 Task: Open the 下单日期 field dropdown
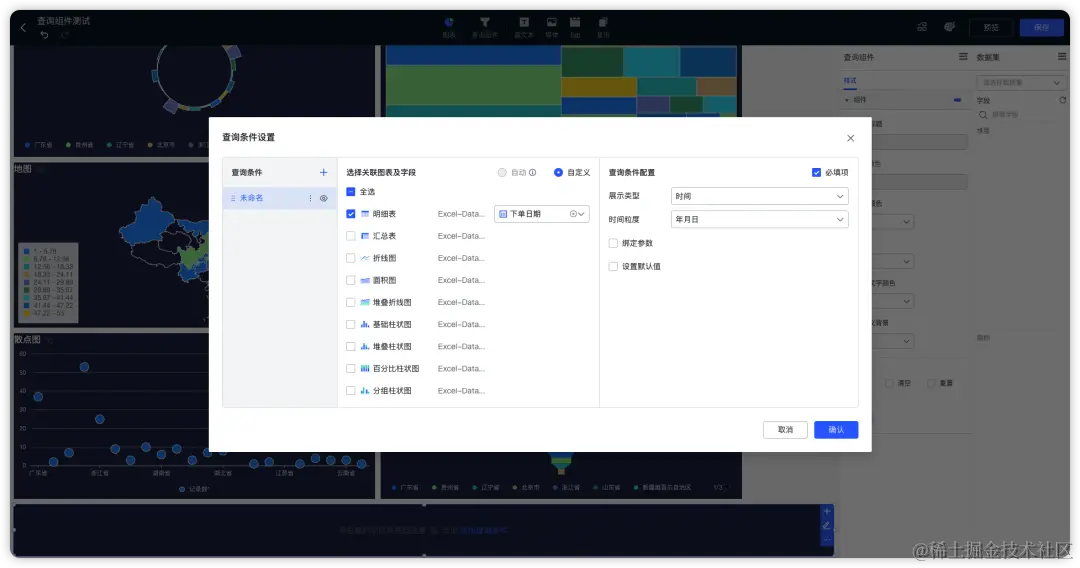pyautogui.click(x=541, y=214)
